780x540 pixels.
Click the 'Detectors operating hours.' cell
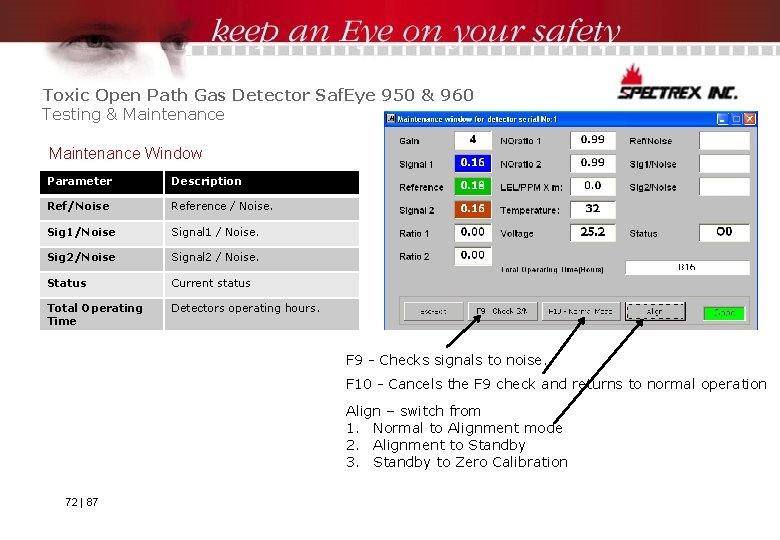pos(262,314)
